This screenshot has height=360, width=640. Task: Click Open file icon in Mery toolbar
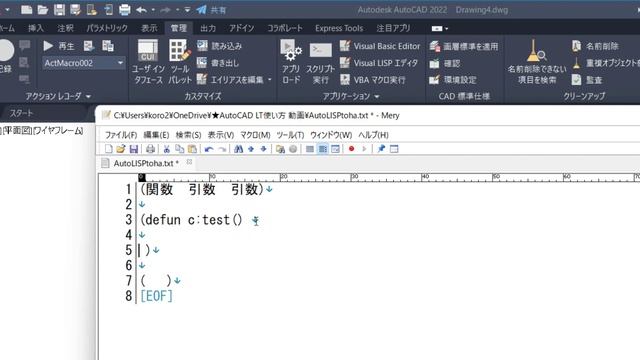[x=120, y=149]
